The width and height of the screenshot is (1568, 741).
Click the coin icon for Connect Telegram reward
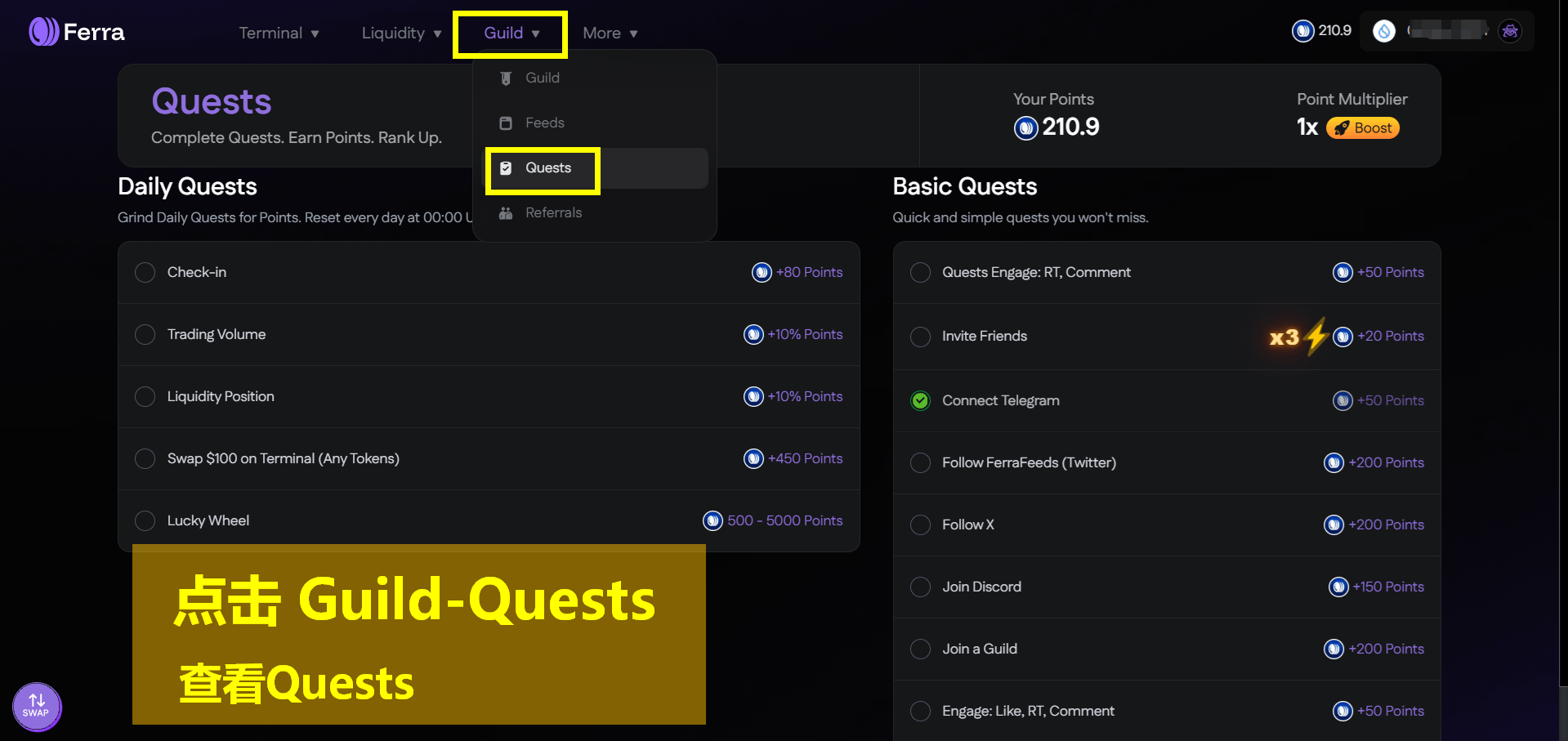pos(1342,400)
